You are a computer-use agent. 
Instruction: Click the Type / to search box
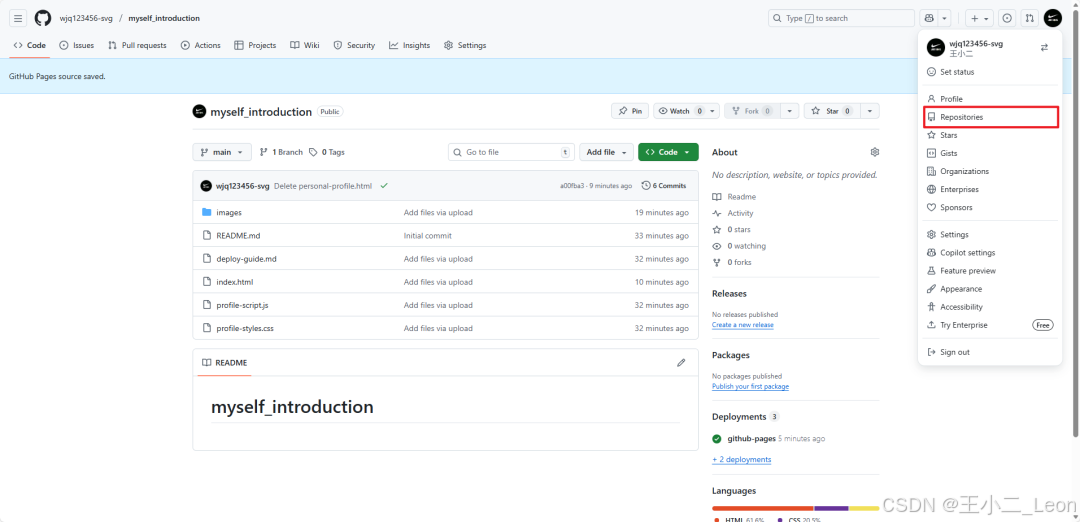[841, 18]
